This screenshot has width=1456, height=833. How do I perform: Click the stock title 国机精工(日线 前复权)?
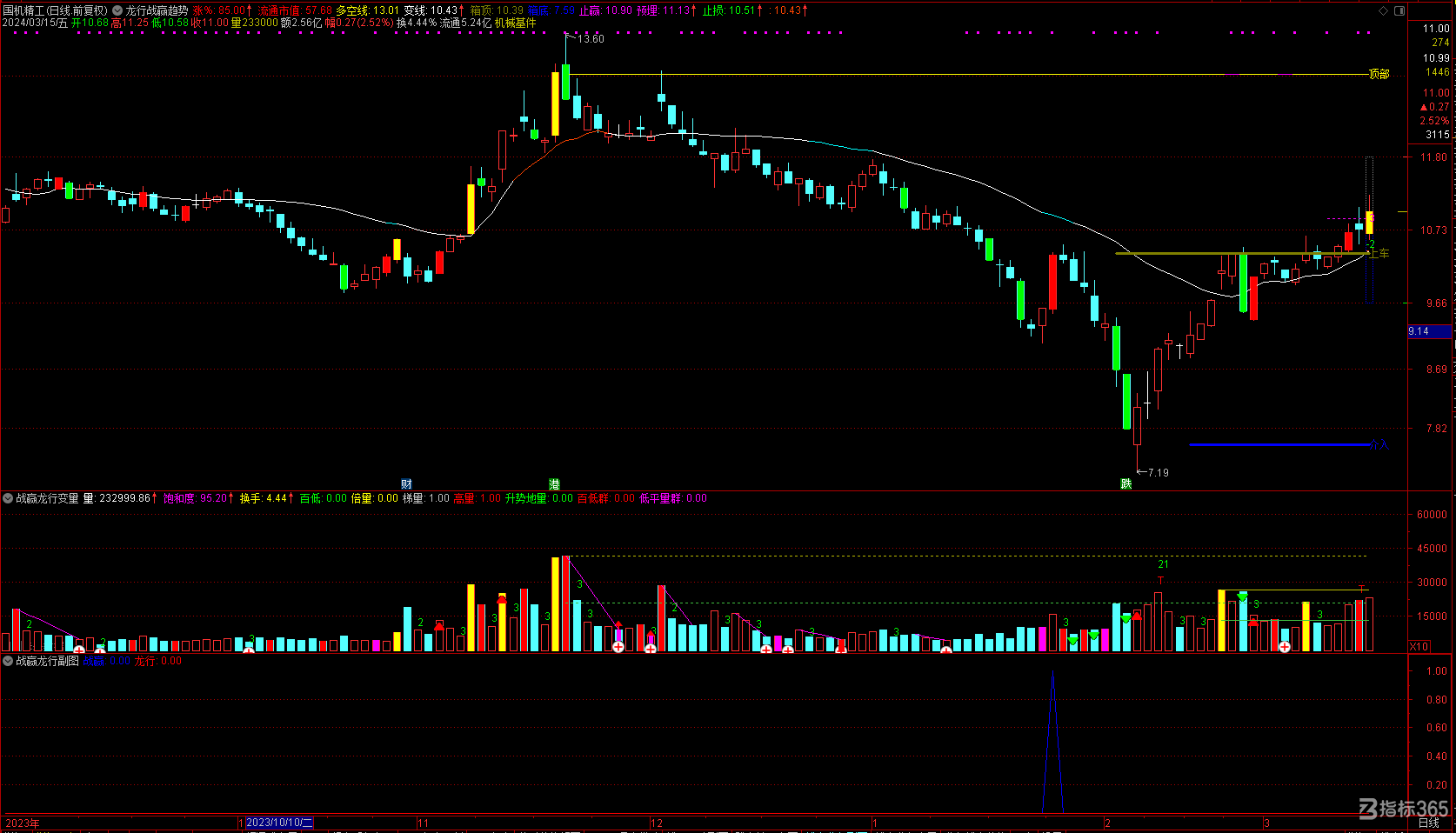(55, 10)
